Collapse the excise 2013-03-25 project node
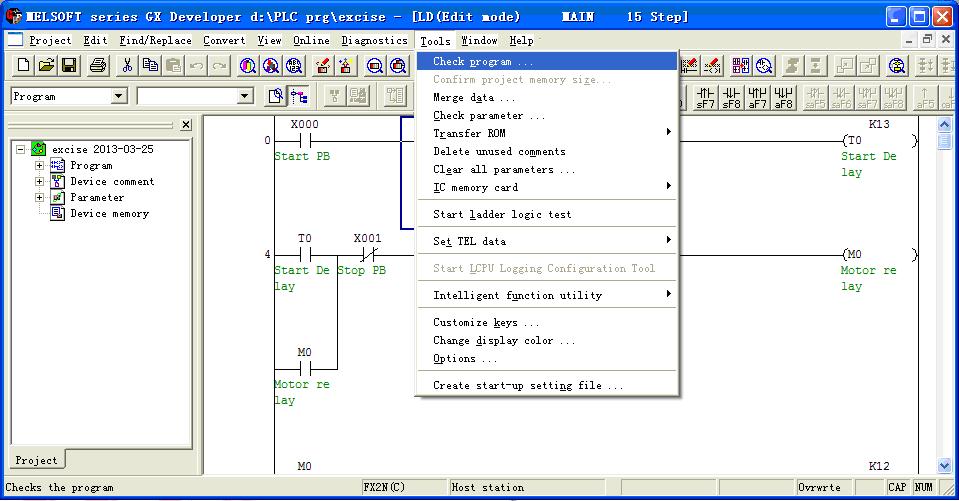The width and height of the screenshot is (959, 501). pyautogui.click(x=21, y=150)
